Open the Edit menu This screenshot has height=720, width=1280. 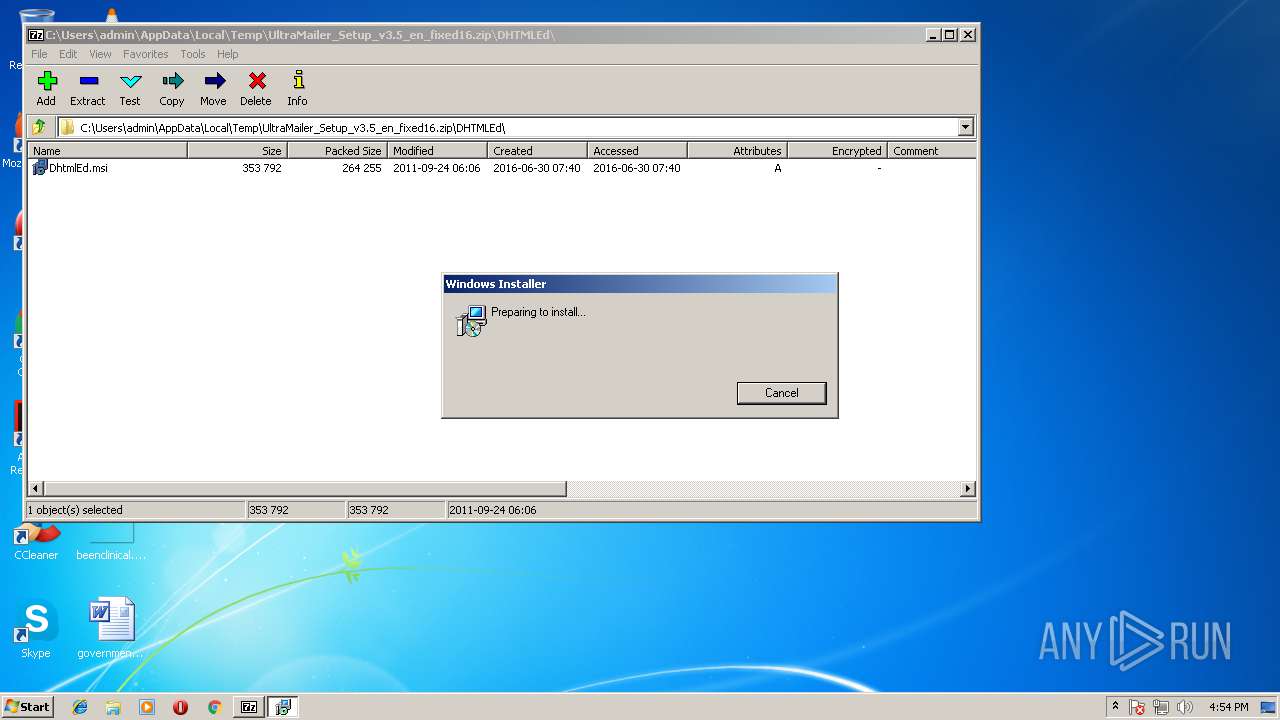[68, 54]
